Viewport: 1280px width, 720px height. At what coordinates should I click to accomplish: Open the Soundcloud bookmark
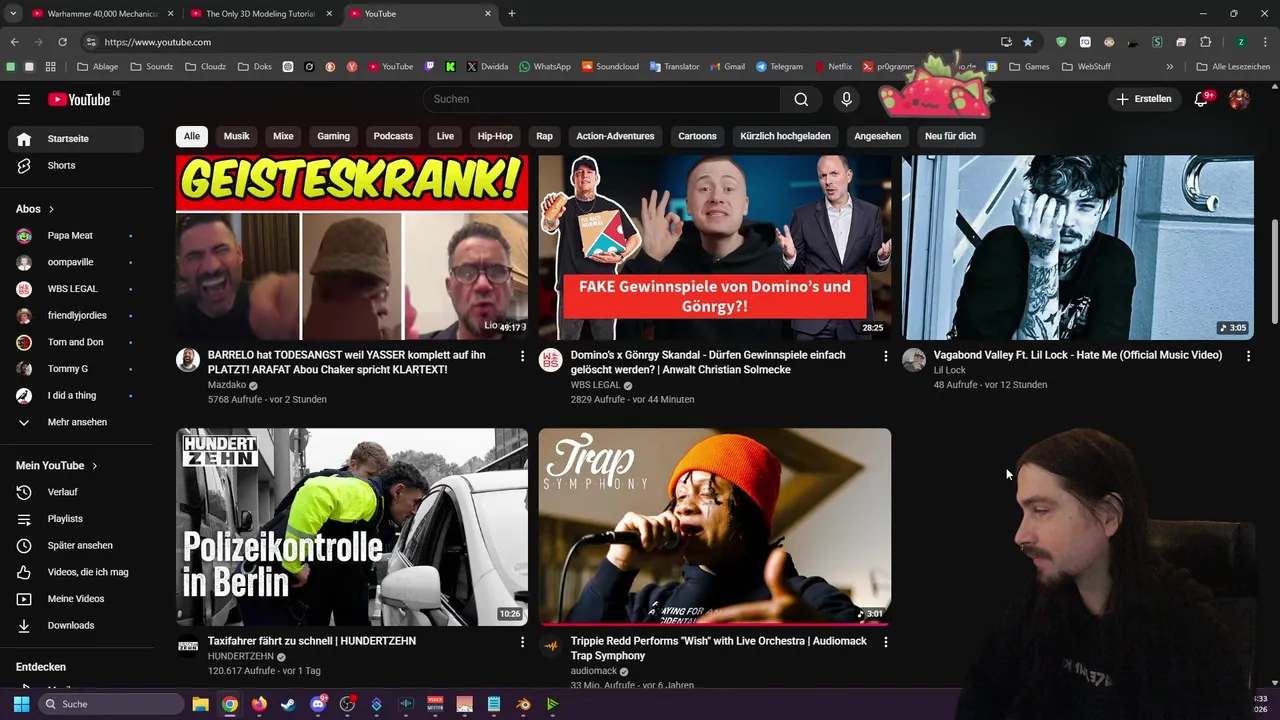point(610,67)
